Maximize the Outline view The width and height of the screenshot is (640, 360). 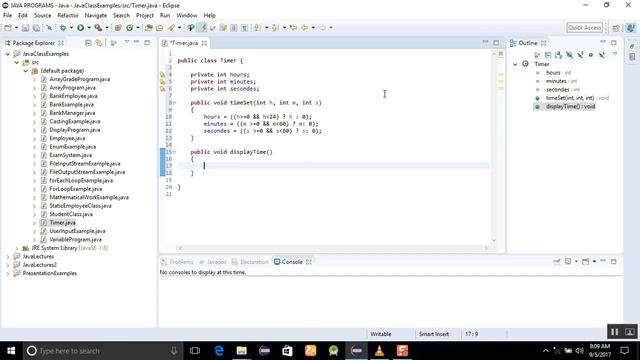pyautogui.click(x=614, y=42)
